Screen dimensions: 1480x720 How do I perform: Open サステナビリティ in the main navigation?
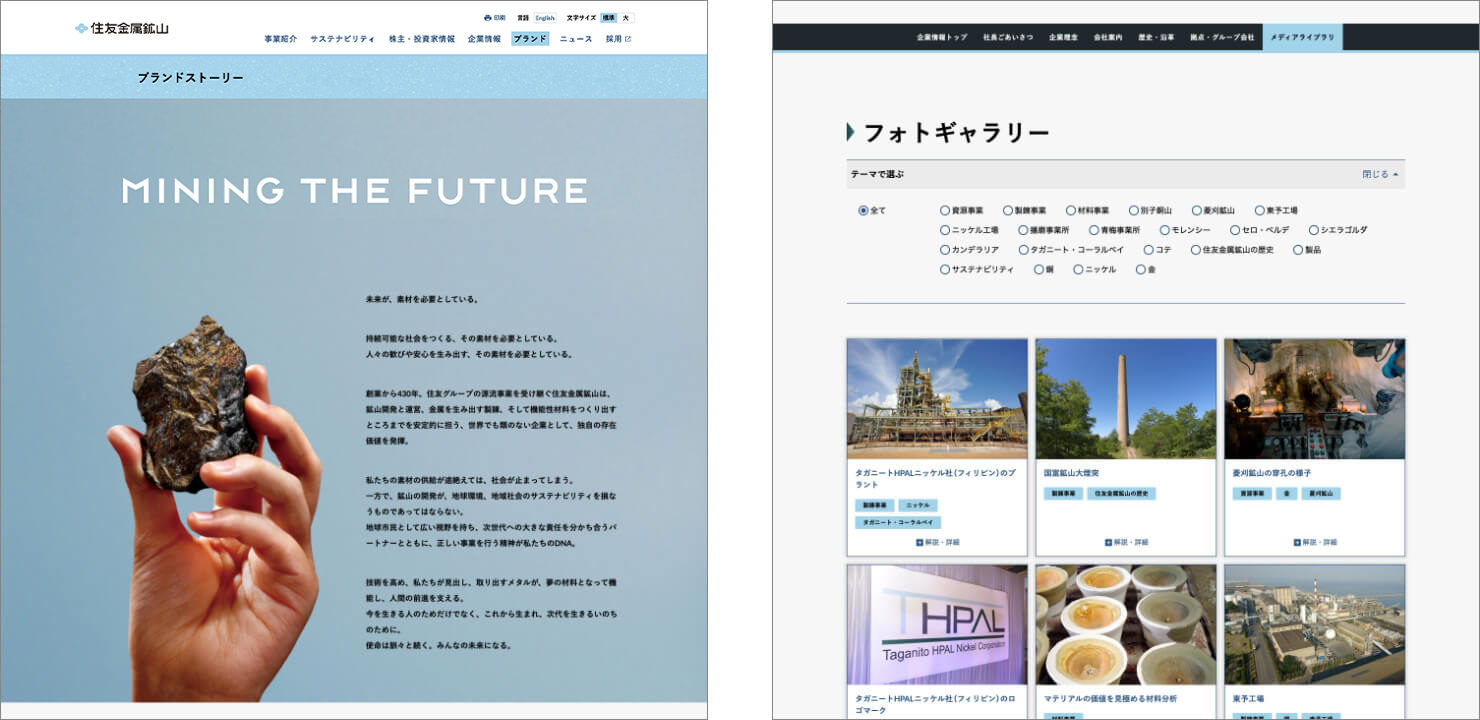(x=342, y=39)
